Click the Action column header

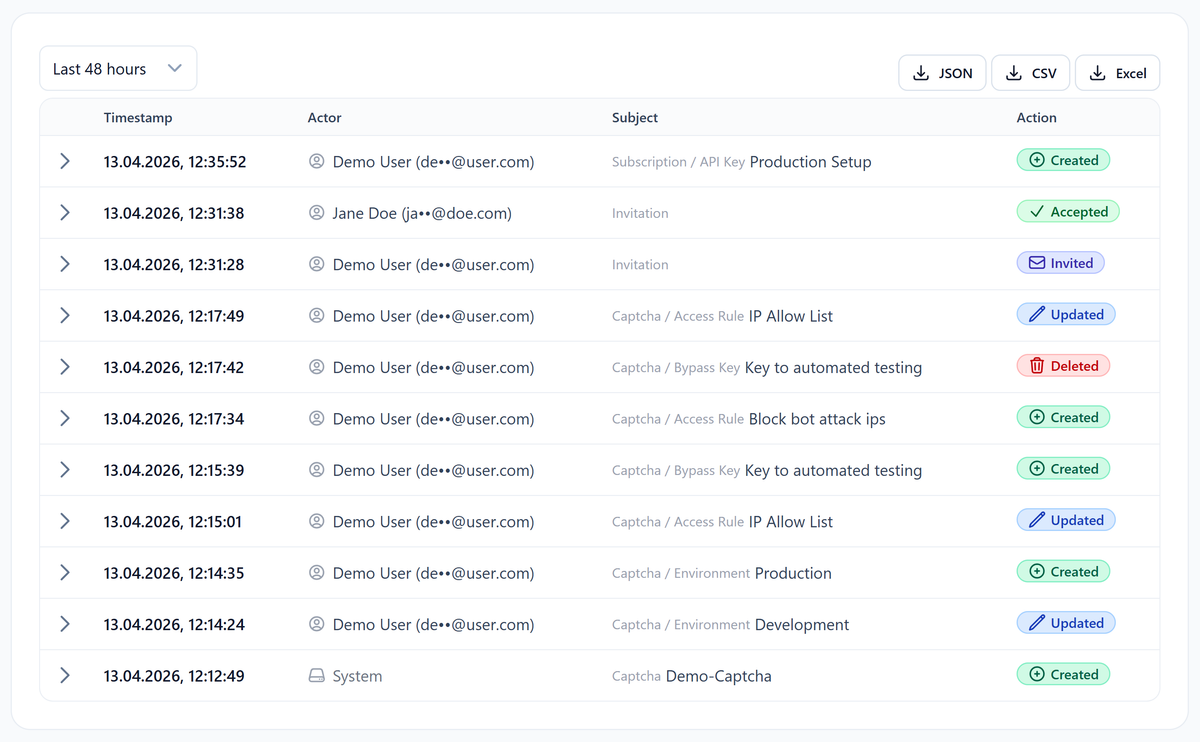coord(1036,117)
